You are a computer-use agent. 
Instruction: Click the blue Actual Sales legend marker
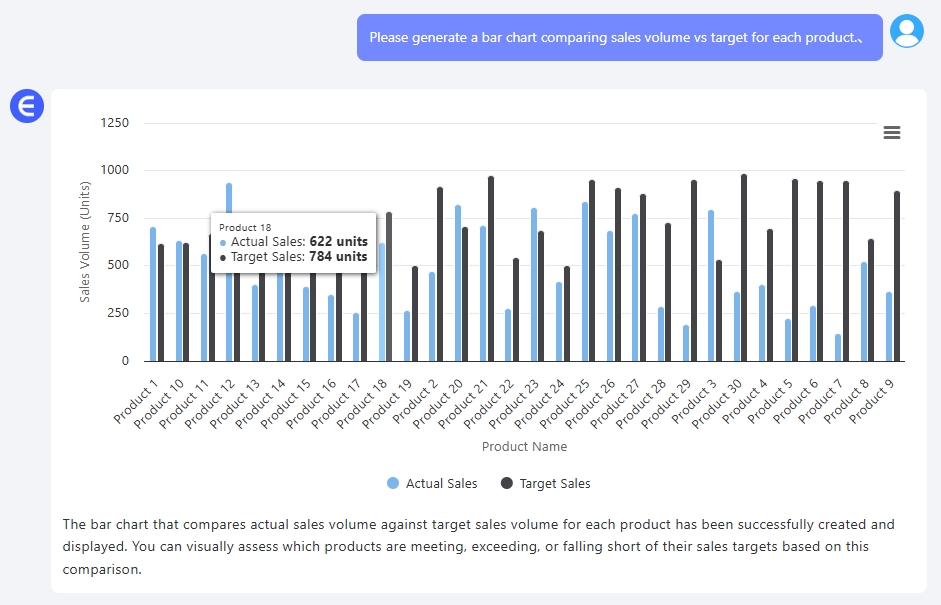tap(393, 483)
